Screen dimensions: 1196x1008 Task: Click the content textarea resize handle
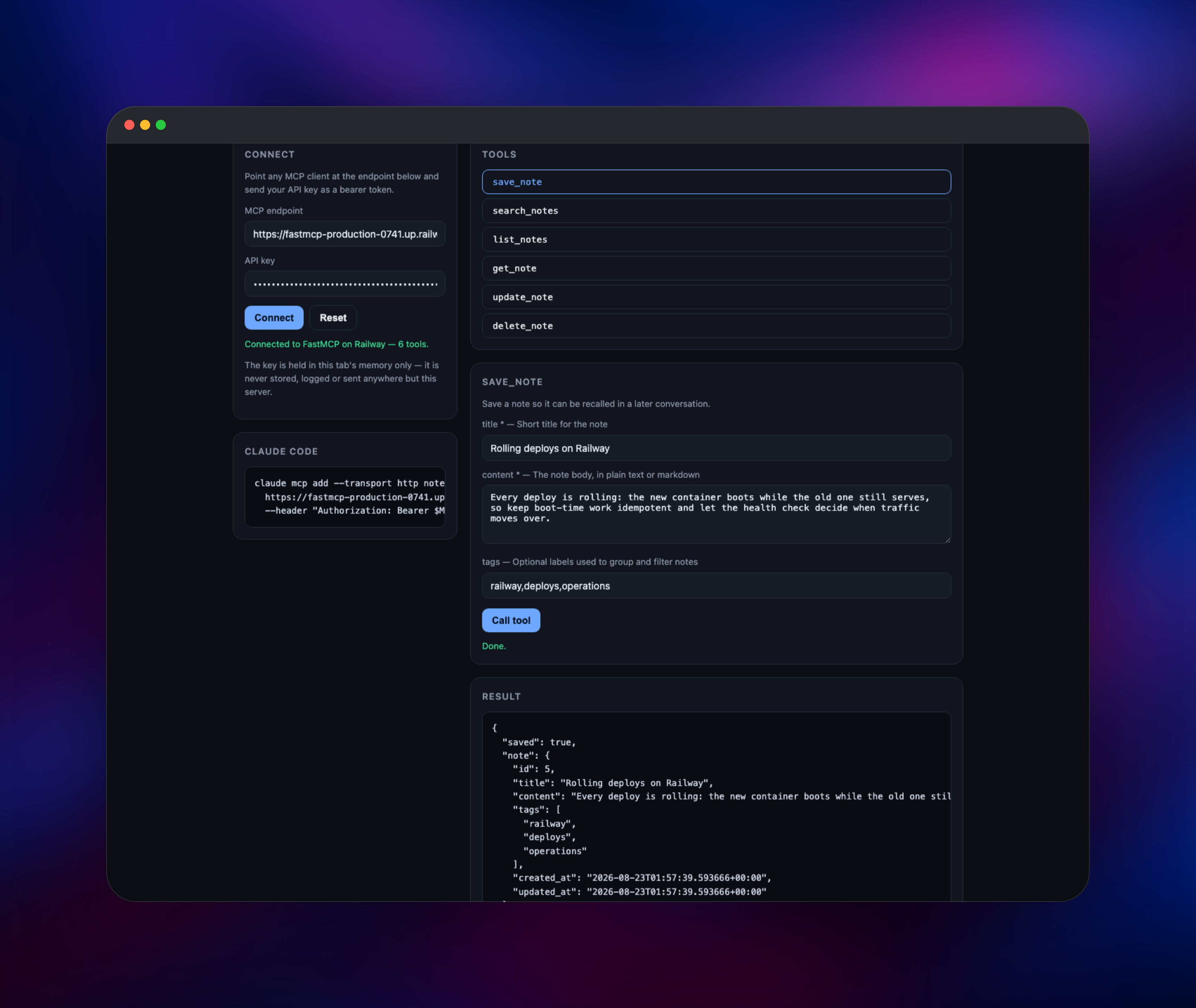pos(947,540)
